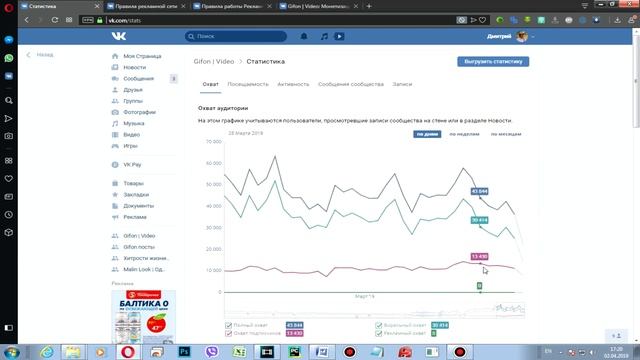This screenshot has width=640, height=360.
Task: Open VK notifications bell
Action: click(304, 36)
